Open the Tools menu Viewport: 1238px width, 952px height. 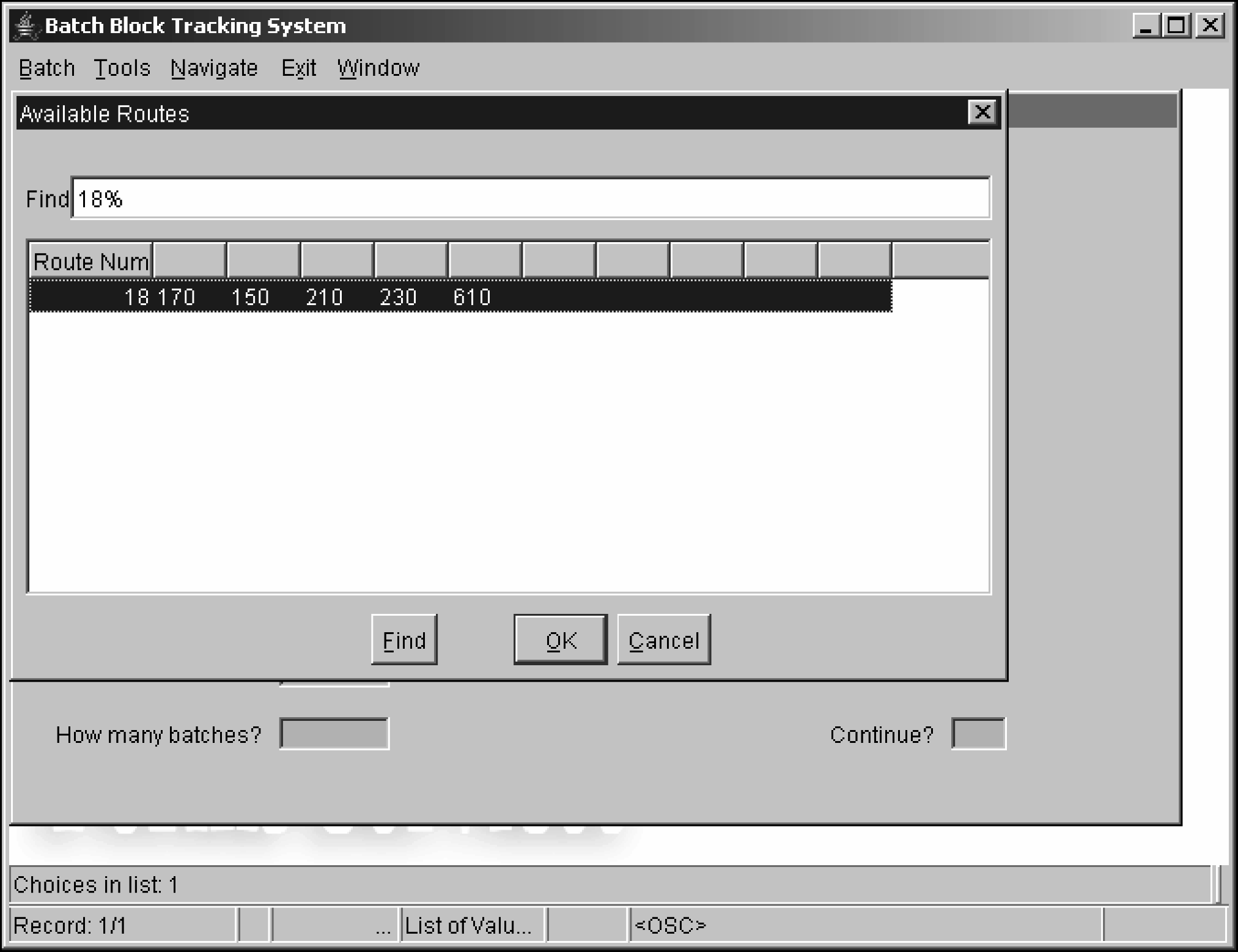coord(122,68)
